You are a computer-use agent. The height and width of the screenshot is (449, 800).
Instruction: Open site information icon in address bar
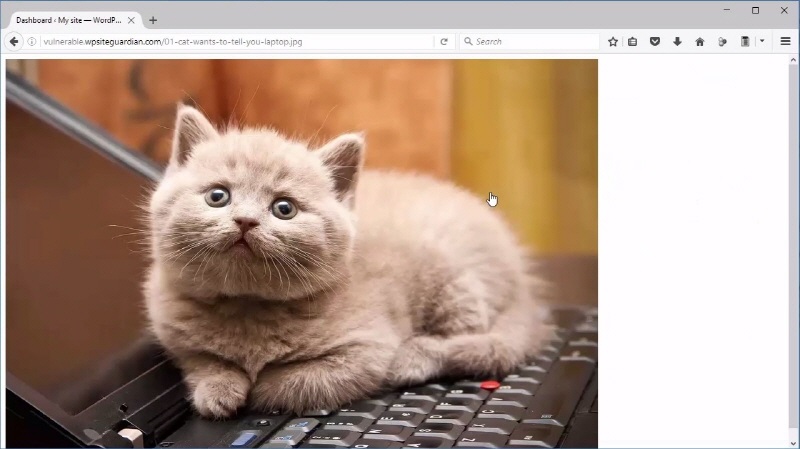click(x=32, y=42)
